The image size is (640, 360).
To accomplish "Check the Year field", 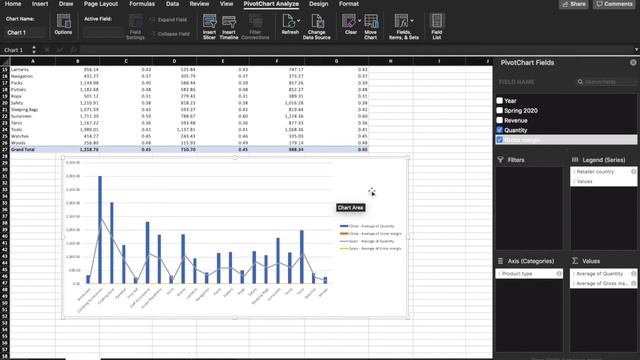I will pos(500,100).
